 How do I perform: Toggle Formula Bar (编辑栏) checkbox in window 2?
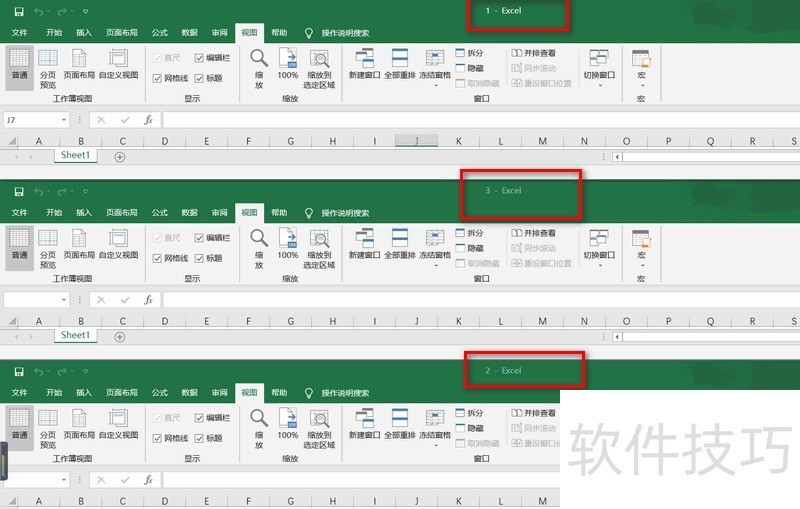pos(199,418)
